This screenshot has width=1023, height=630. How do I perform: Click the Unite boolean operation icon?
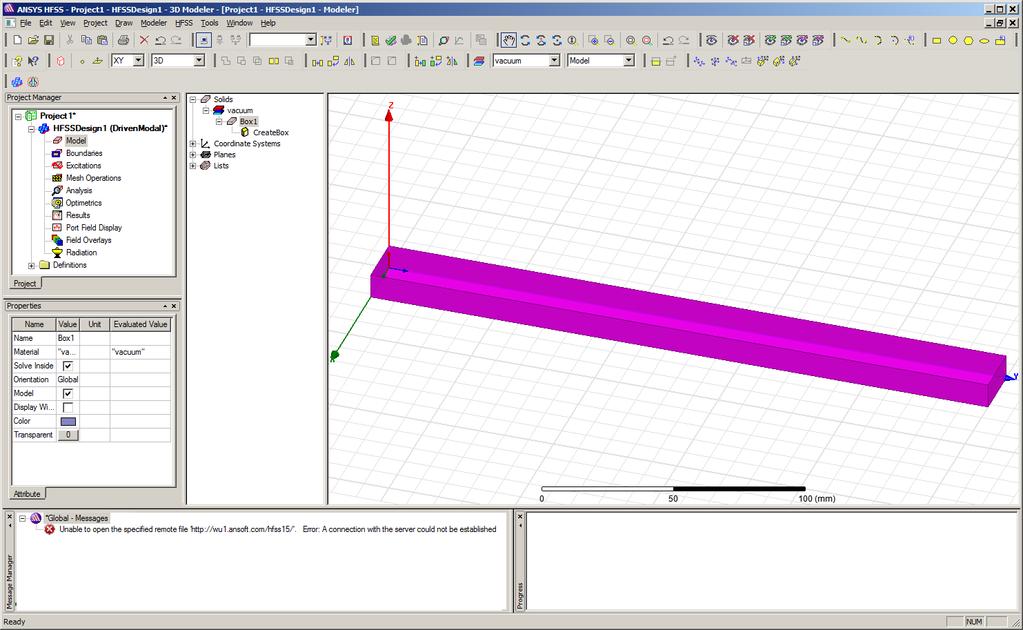coord(226,61)
